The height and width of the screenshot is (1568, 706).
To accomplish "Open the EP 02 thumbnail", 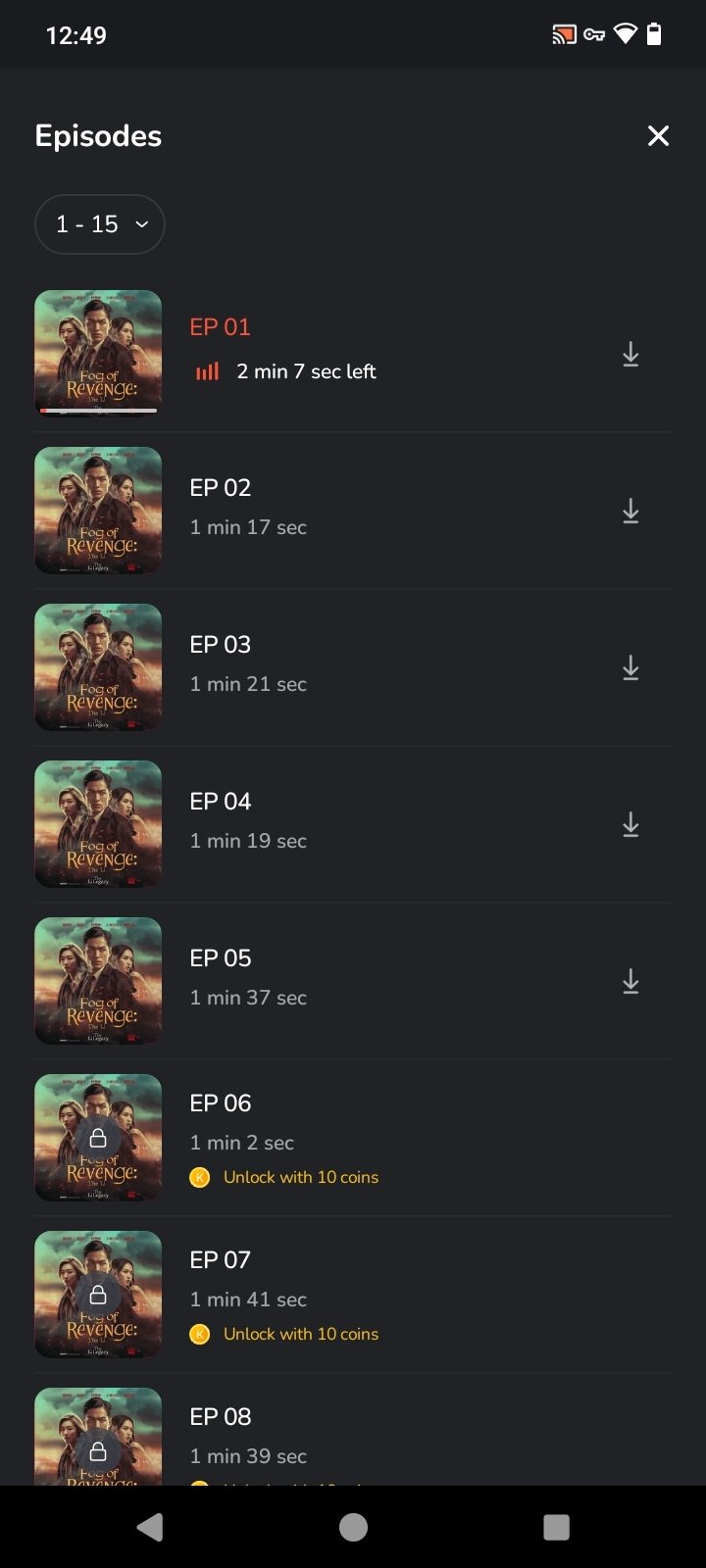I will (98, 511).
